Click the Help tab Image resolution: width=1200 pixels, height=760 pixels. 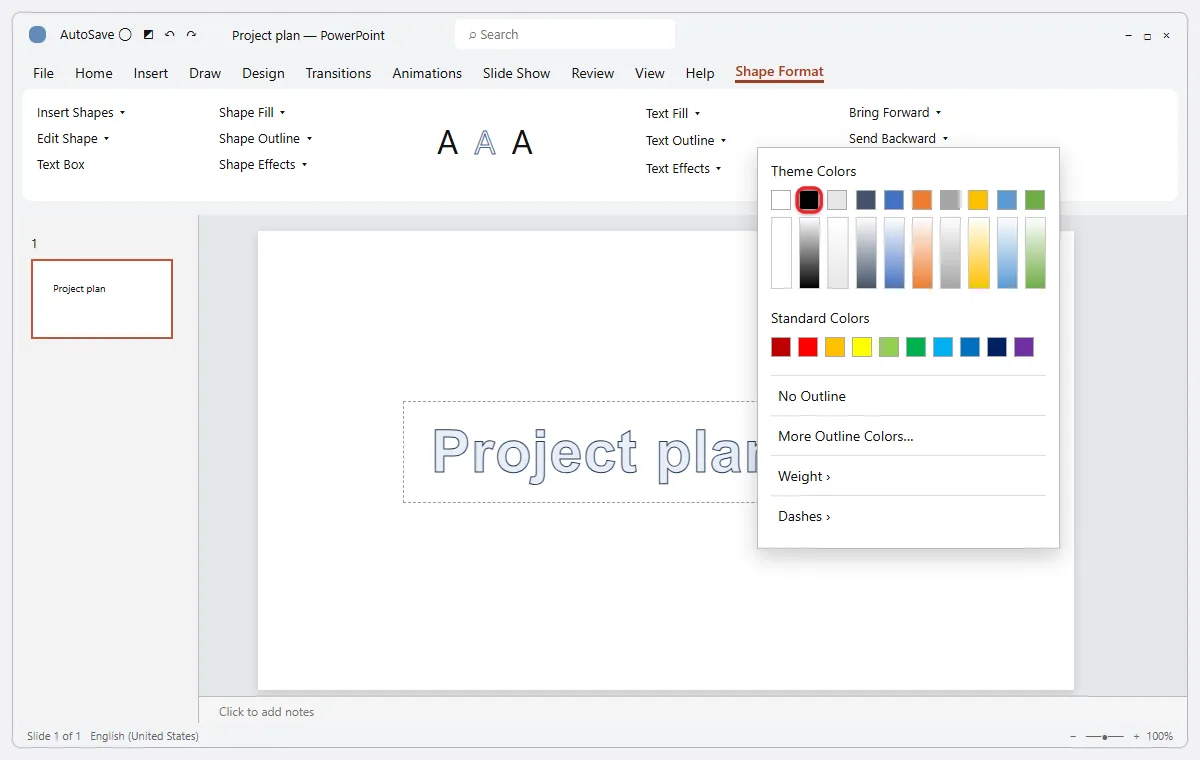tap(700, 73)
